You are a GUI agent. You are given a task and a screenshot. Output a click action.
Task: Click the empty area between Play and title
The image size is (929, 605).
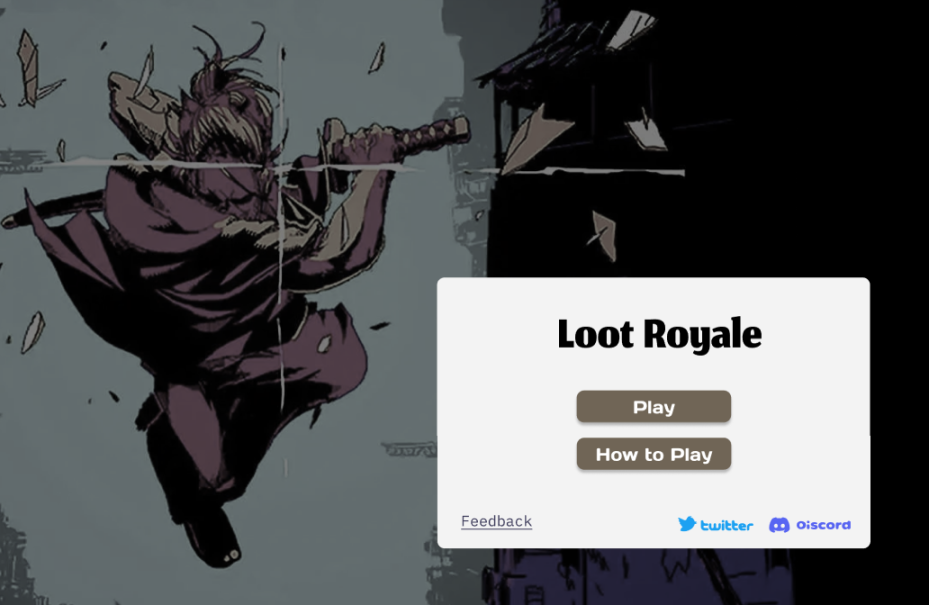[653, 372]
